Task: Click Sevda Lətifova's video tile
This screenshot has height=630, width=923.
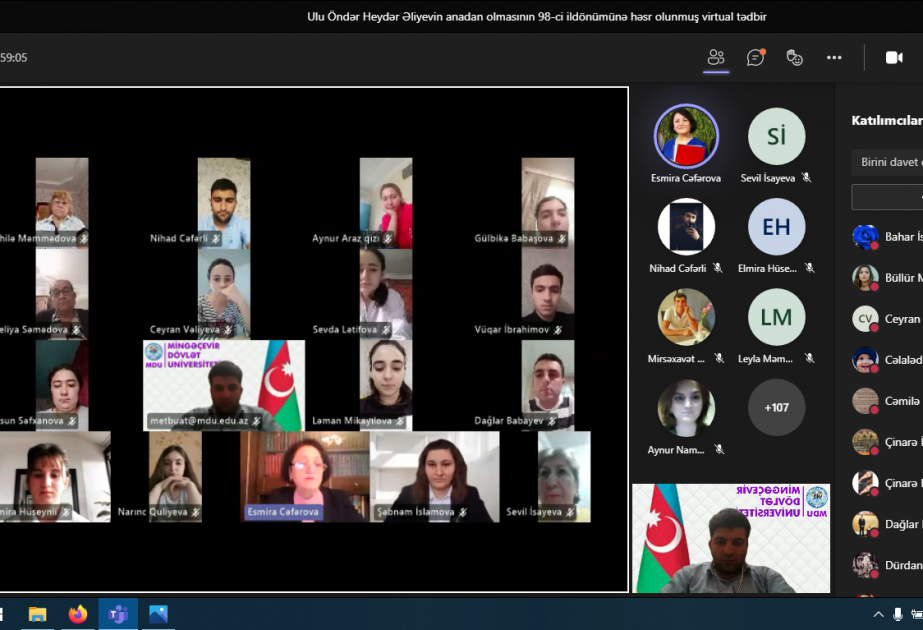Action: [386, 294]
